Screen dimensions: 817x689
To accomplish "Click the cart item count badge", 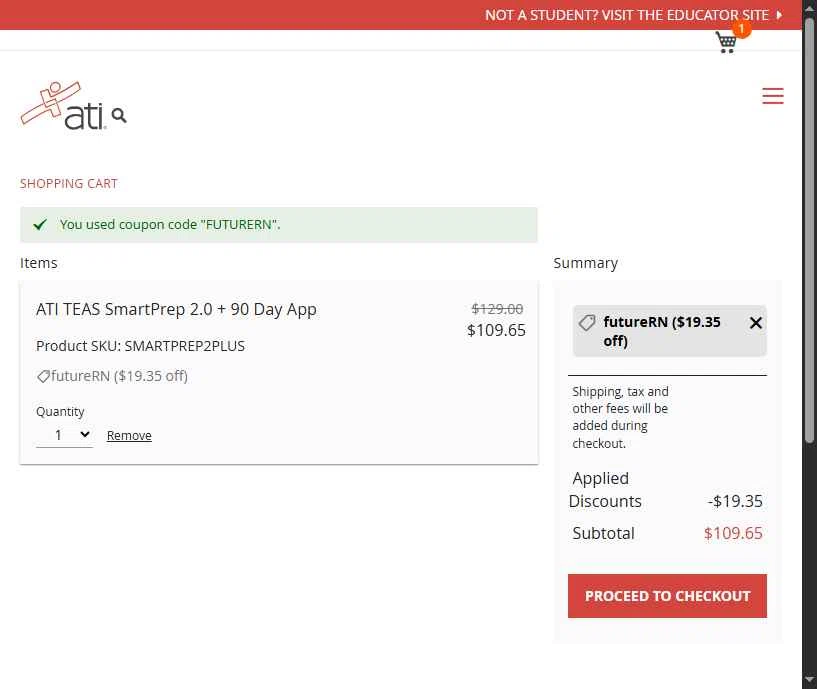I will click(x=741, y=29).
